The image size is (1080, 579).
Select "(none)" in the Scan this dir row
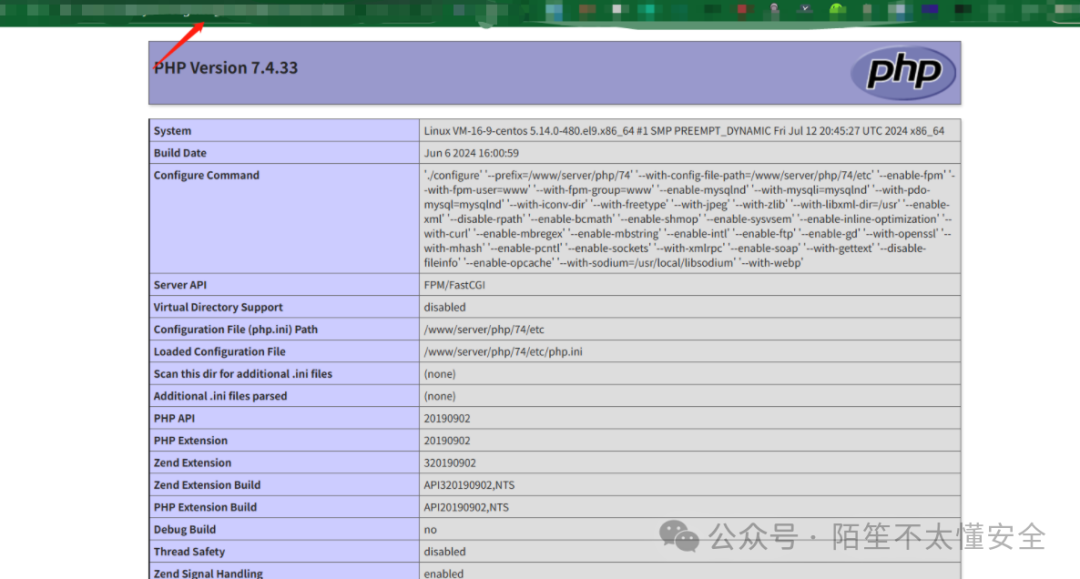click(439, 374)
